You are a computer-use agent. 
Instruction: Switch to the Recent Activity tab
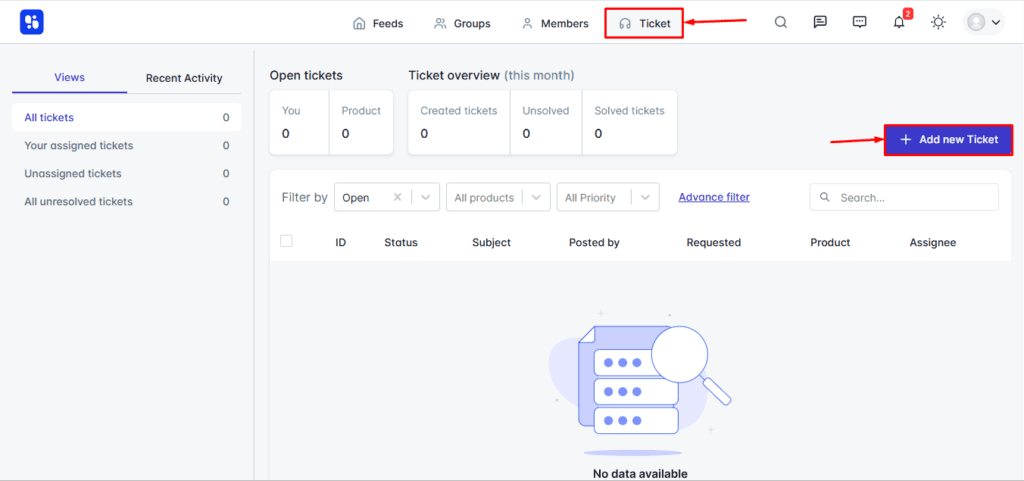[x=184, y=78]
